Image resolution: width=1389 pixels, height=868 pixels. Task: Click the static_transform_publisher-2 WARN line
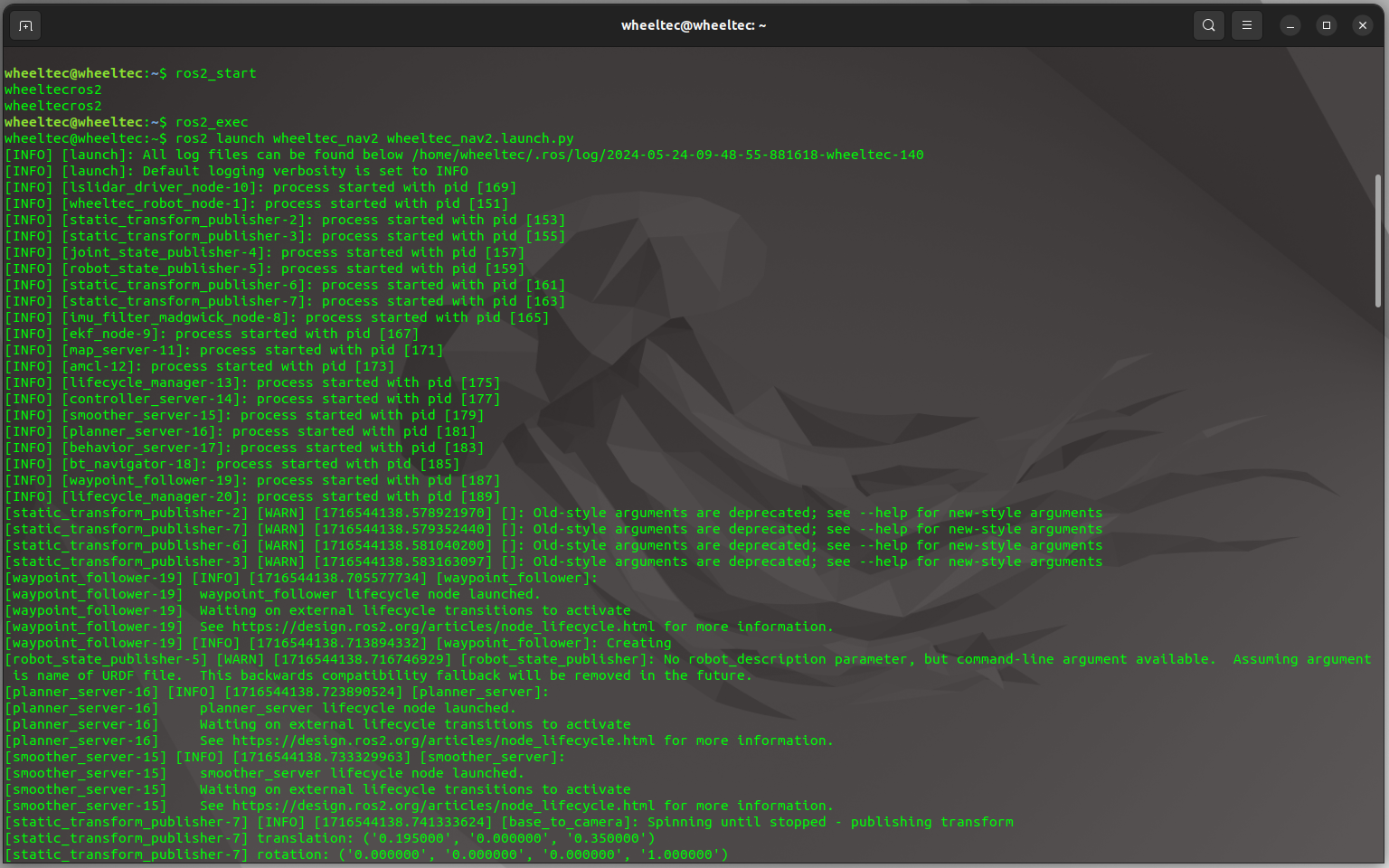pos(553,513)
